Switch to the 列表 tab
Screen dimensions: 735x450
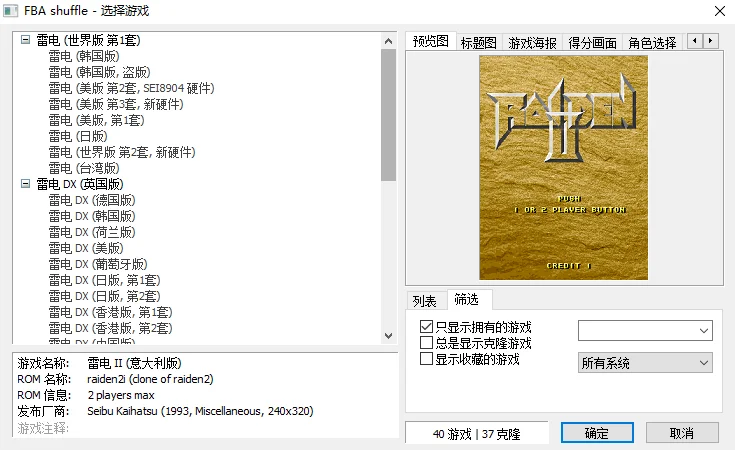425,301
